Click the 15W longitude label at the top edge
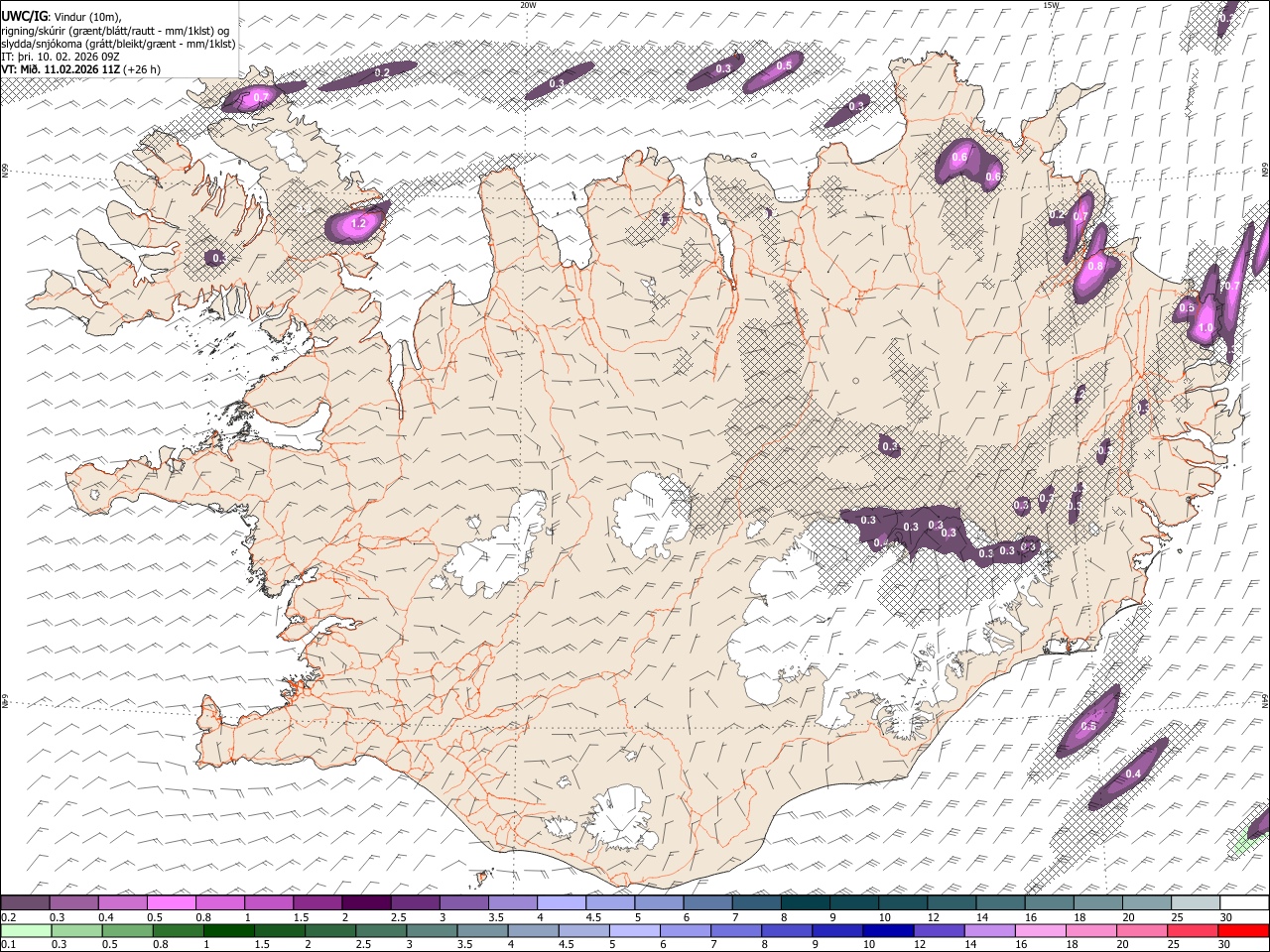This screenshot has width=1270, height=952. pyautogui.click(x=1052, y=5)
